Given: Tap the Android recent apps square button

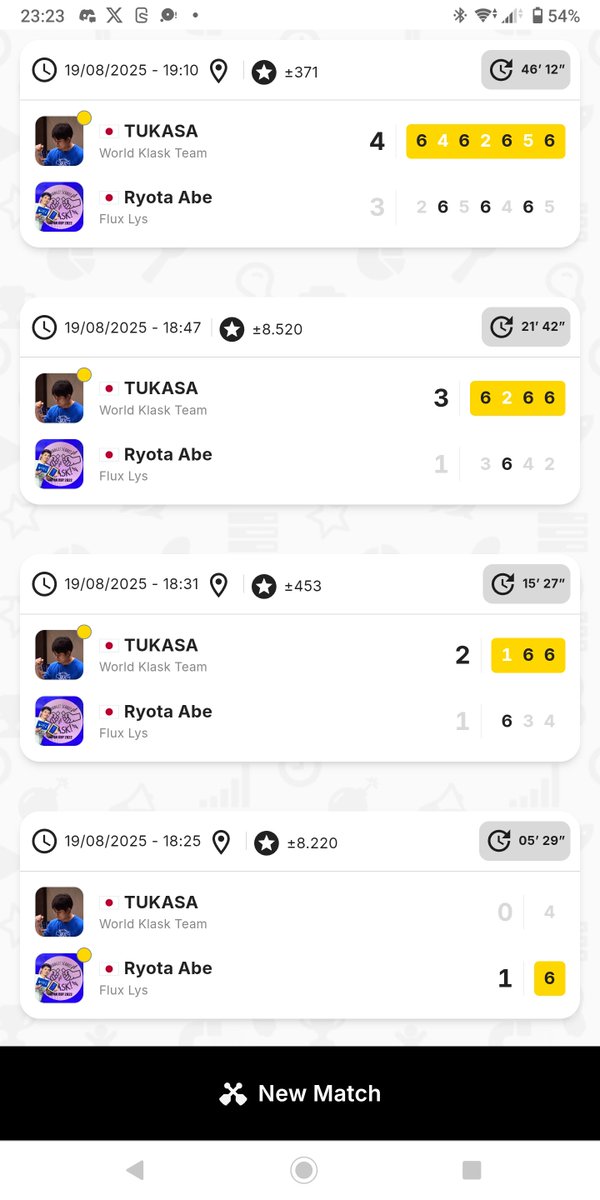Looking at the screenshot, I should 472,1170.
